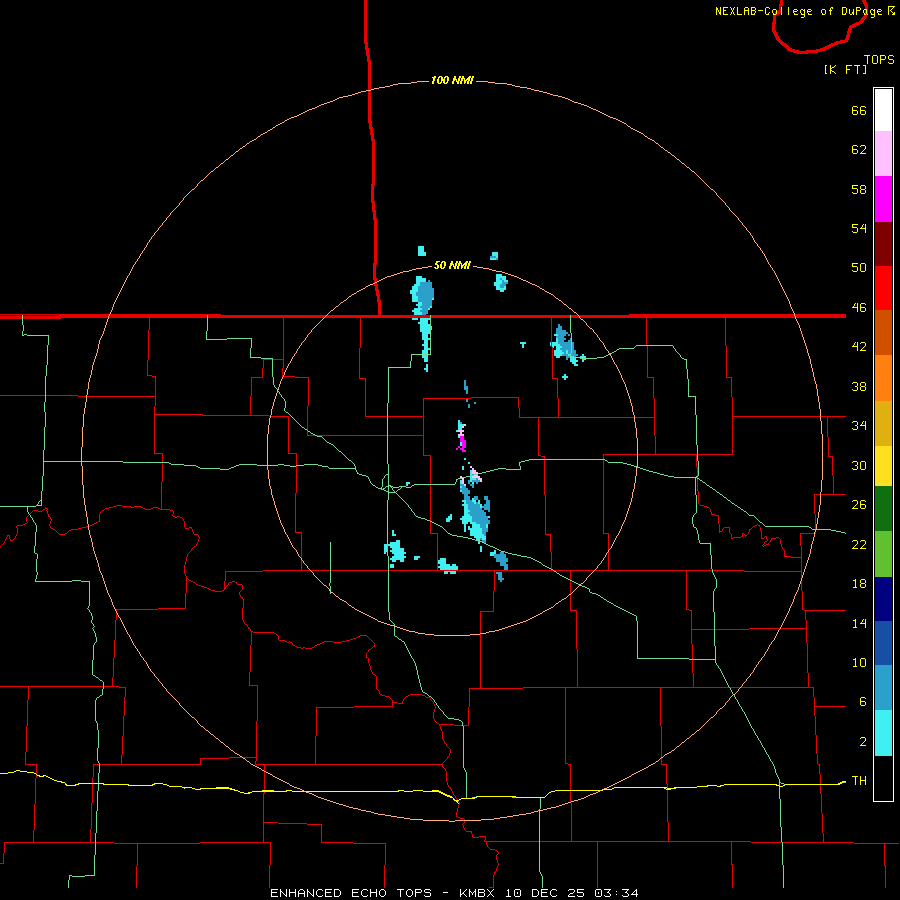This screenshot has width=900, height=900.
Task: Click the '54' legend value
Action: coord(859,228)
